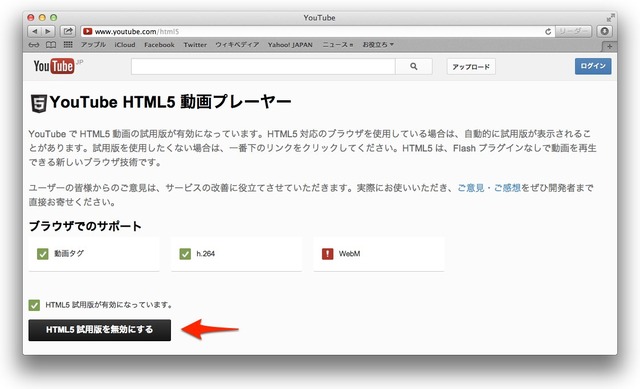
Task: Open the Top Sites grid icon
Action: [68, 44]
